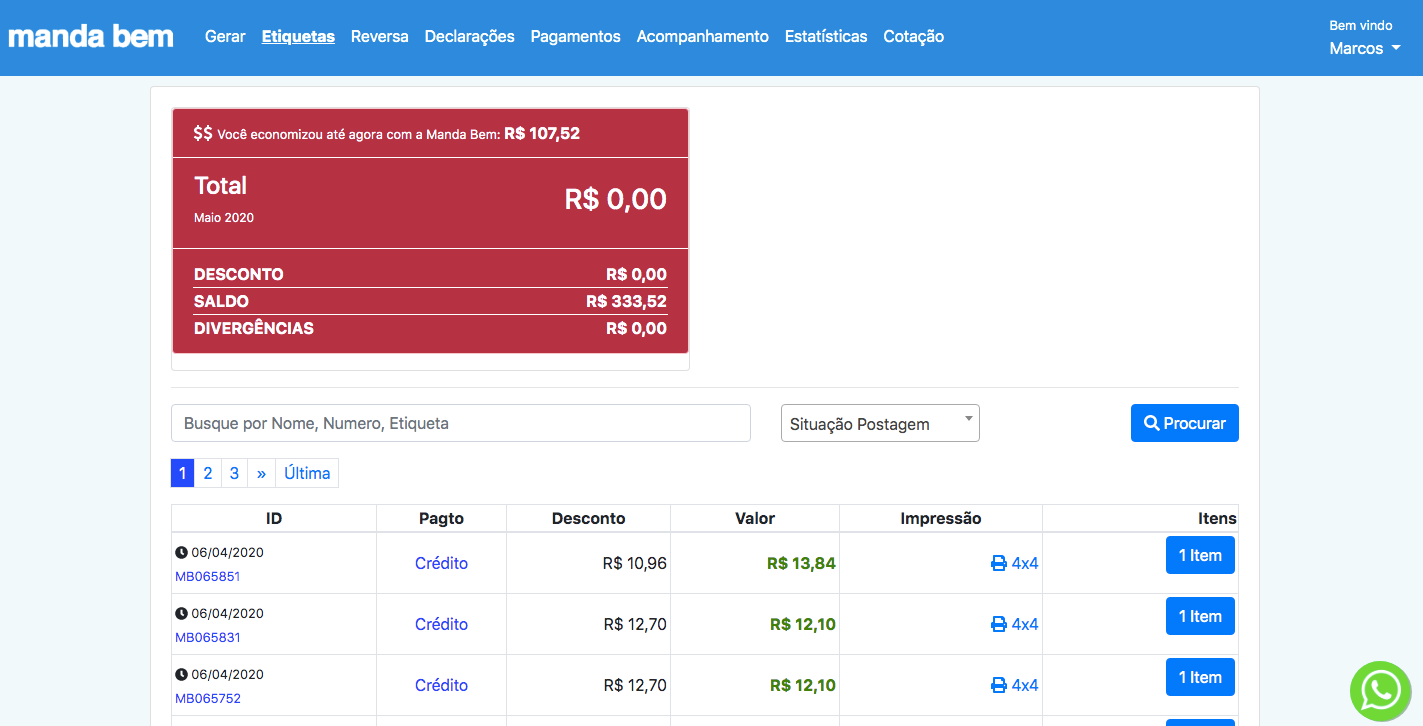Focus the Busque por Nome search field
Screen dimensions: 1423x726
(460, 423)
